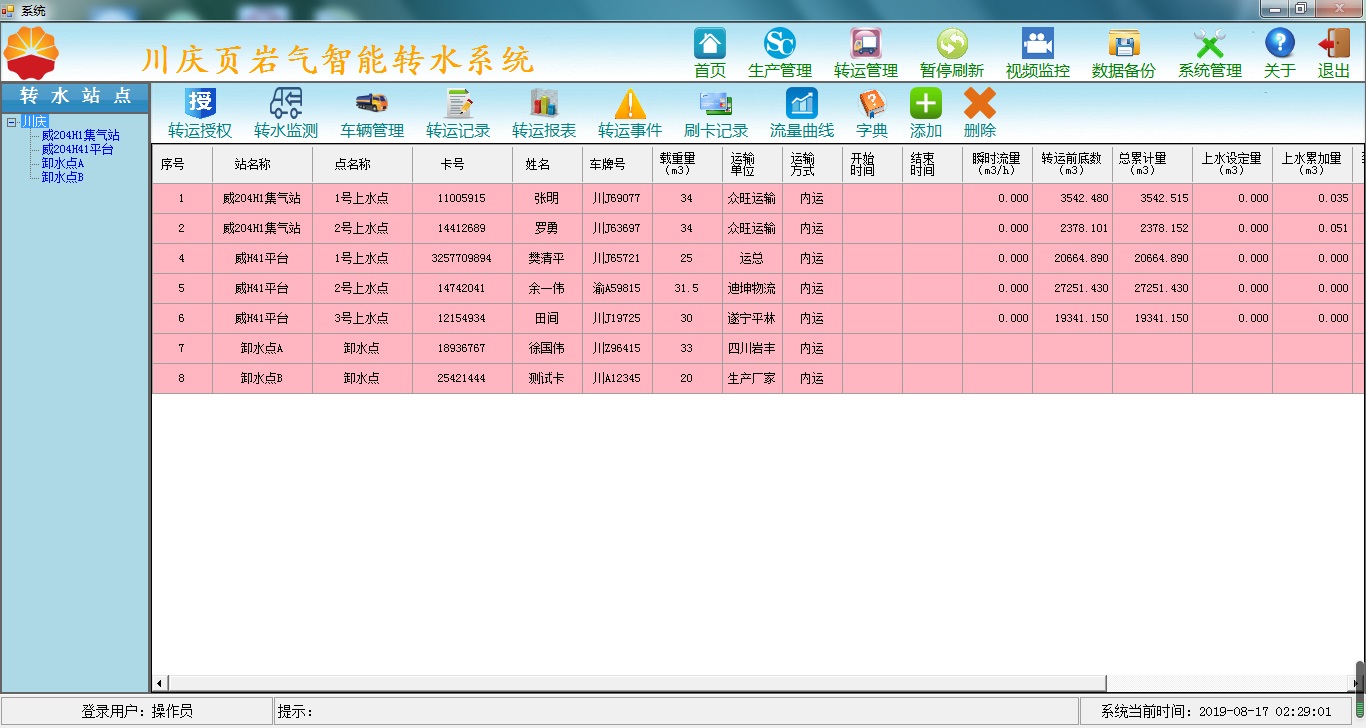Open 刷卡记录 card swipe records
This screenshot has width=1366, height=728.
716,103
